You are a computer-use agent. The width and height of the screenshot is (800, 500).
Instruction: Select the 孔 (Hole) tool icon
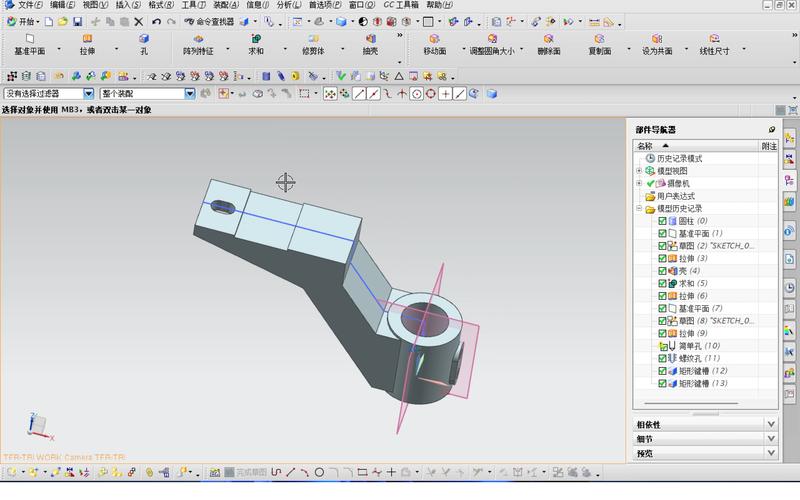coord(144,39)
